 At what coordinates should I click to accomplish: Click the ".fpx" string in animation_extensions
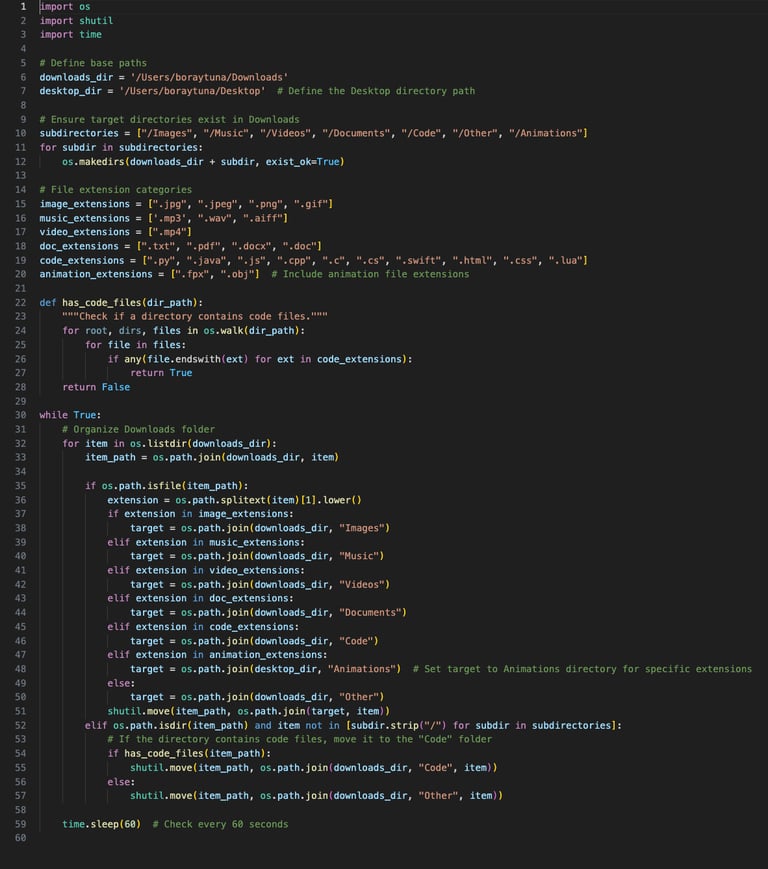point(192,274)
